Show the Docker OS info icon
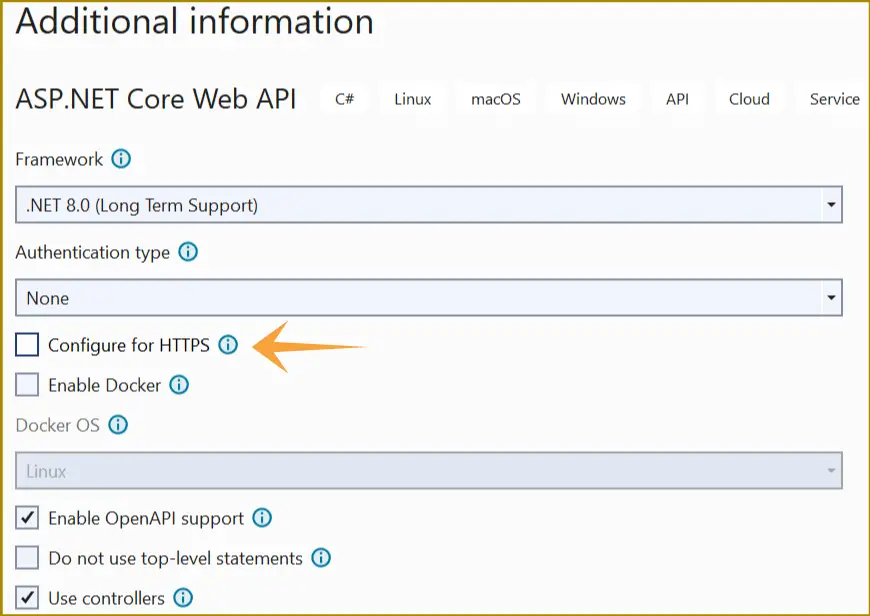 click(x=118, y=425)
